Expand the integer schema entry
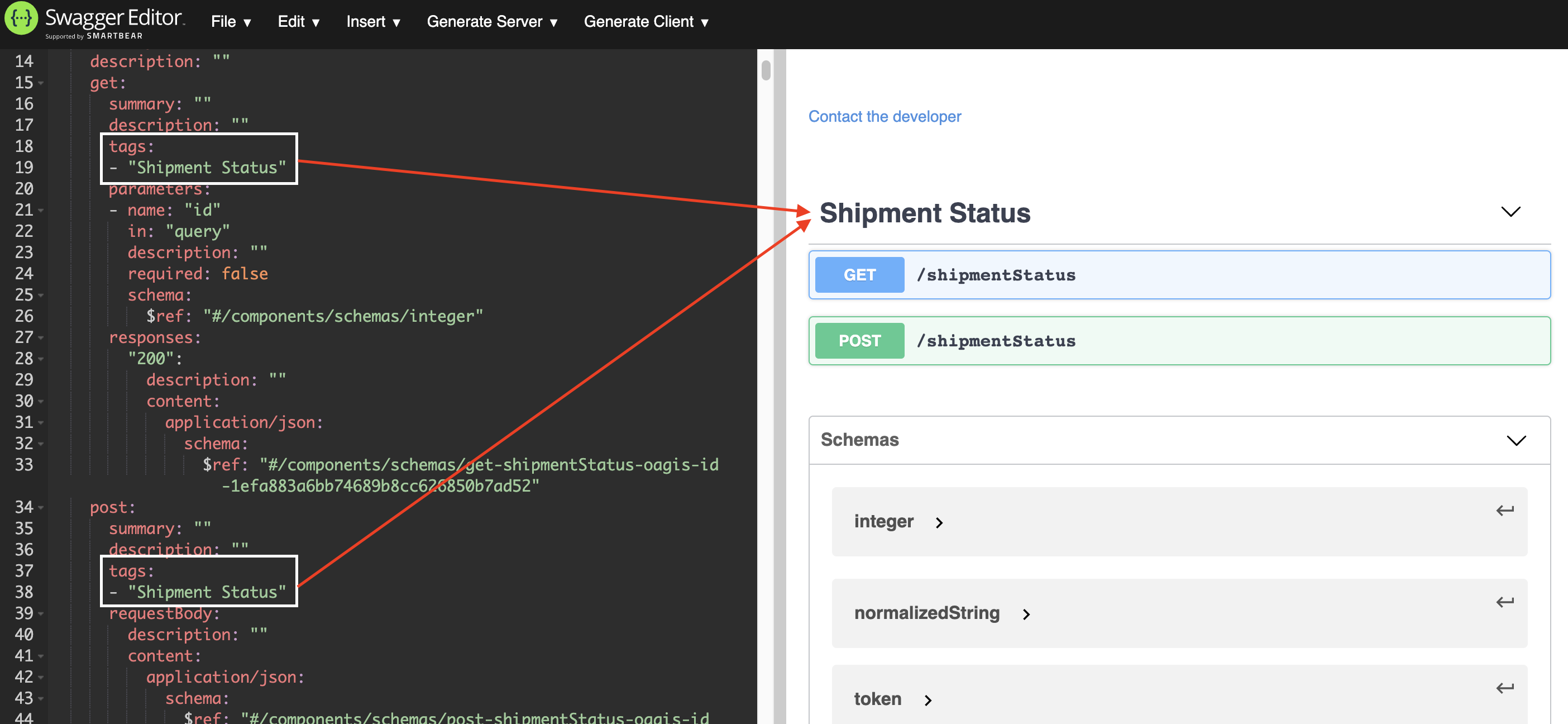Screen dimensions: 1568x724 tap(939, 522)
